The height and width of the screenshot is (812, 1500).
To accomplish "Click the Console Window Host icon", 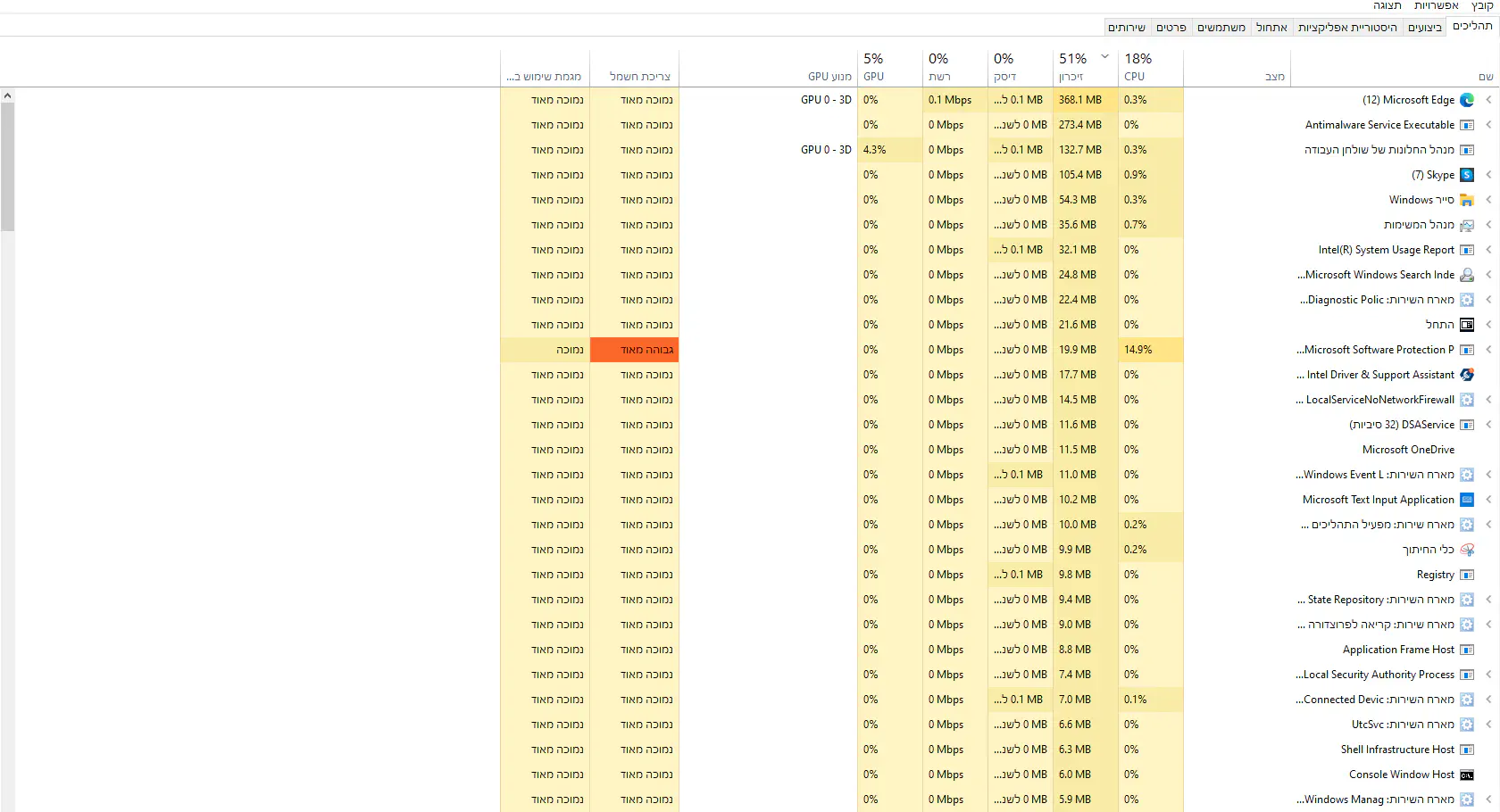I will pyautogui.click(x=1466, y=775).
